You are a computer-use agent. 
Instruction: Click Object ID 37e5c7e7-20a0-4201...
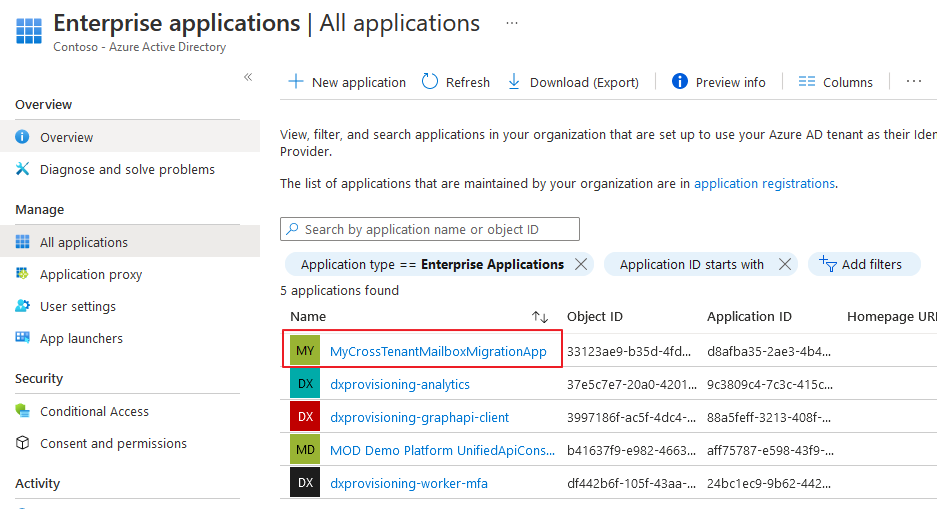tap(632, 384)
